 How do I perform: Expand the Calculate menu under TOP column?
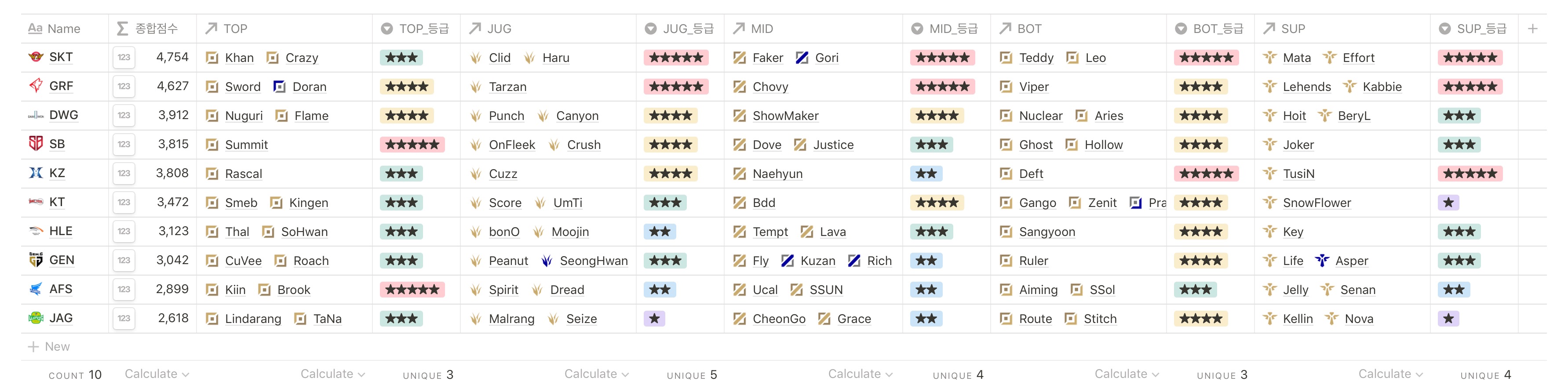pyautogui.click(x=332, y=374)
